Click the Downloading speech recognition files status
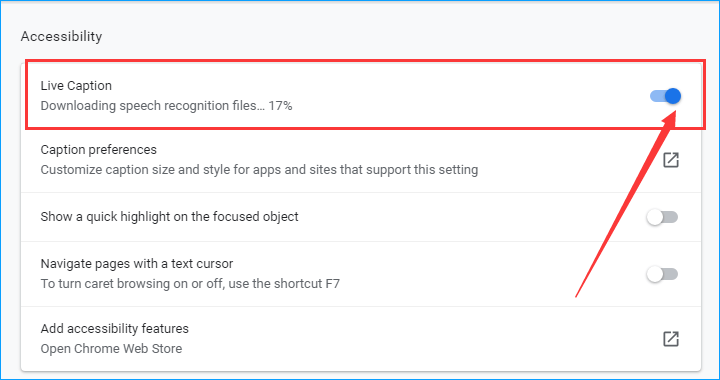Viewport: 720px width, 380px height. pos(166,106)
